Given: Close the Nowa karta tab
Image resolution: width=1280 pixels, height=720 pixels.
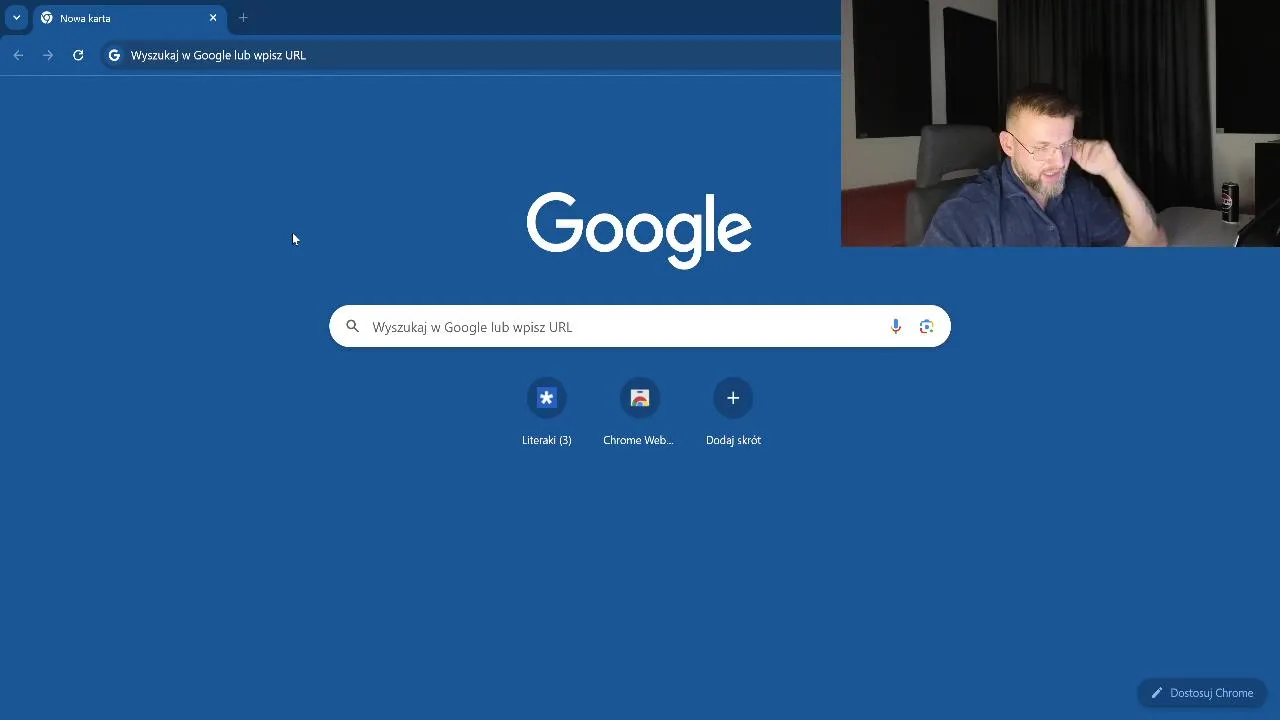Looking at the screenshot, I should [x=213, y=18].
